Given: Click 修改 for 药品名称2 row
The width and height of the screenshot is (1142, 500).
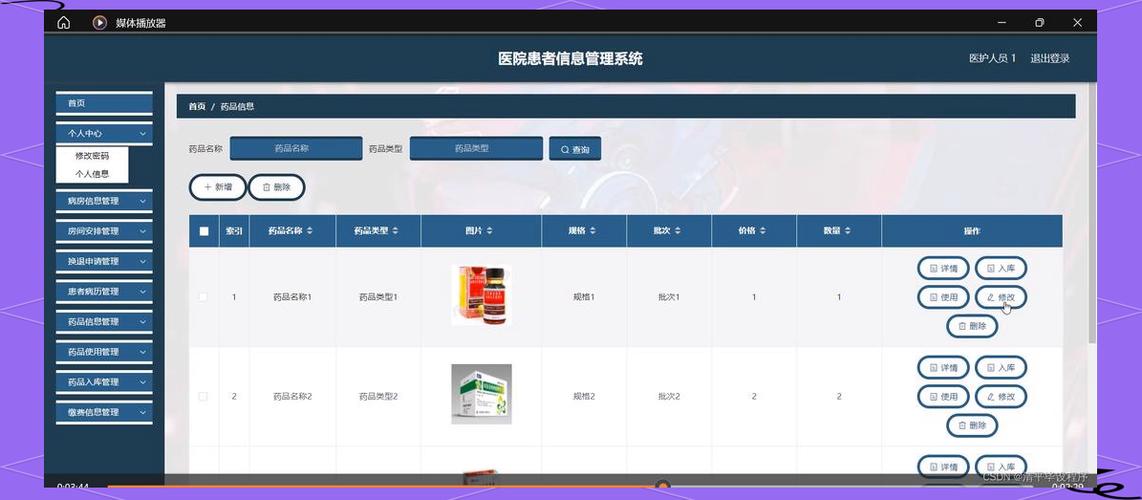Looking at the screenshot, I should tap(1001, 397).
